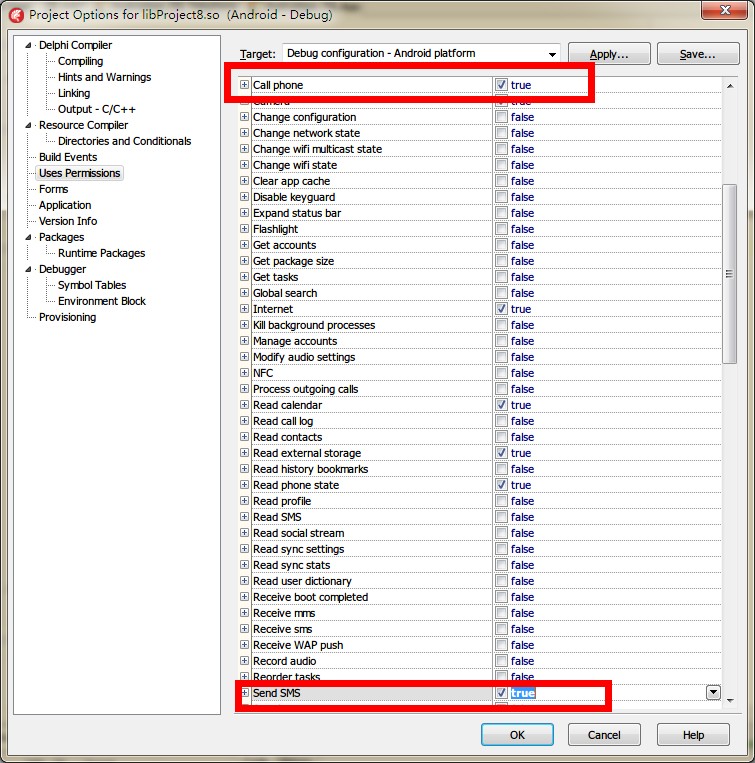Enable the Flashlight permission checkbox

point(501,229)
